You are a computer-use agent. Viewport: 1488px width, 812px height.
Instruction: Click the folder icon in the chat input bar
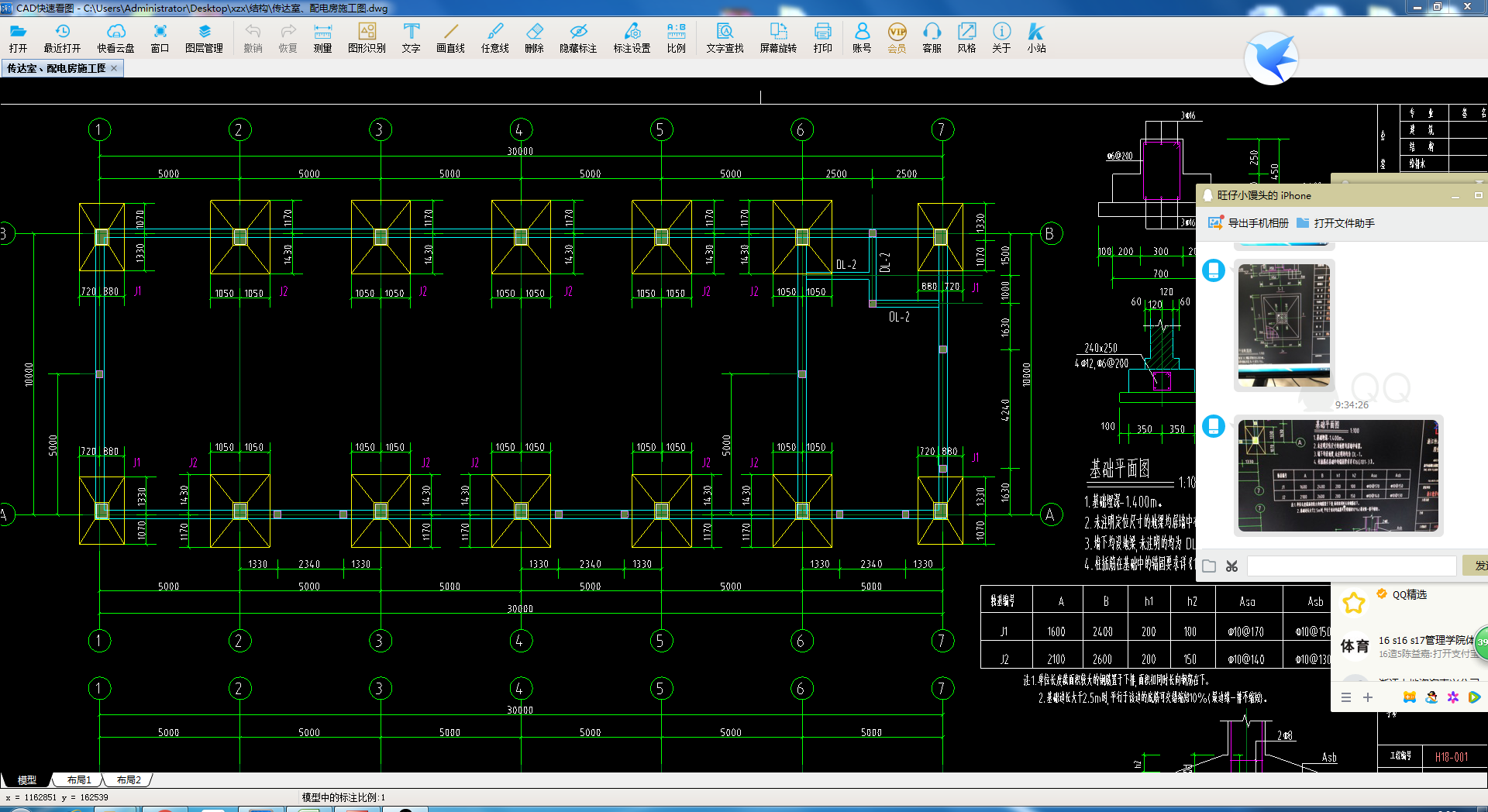(x=1209, y=566)
